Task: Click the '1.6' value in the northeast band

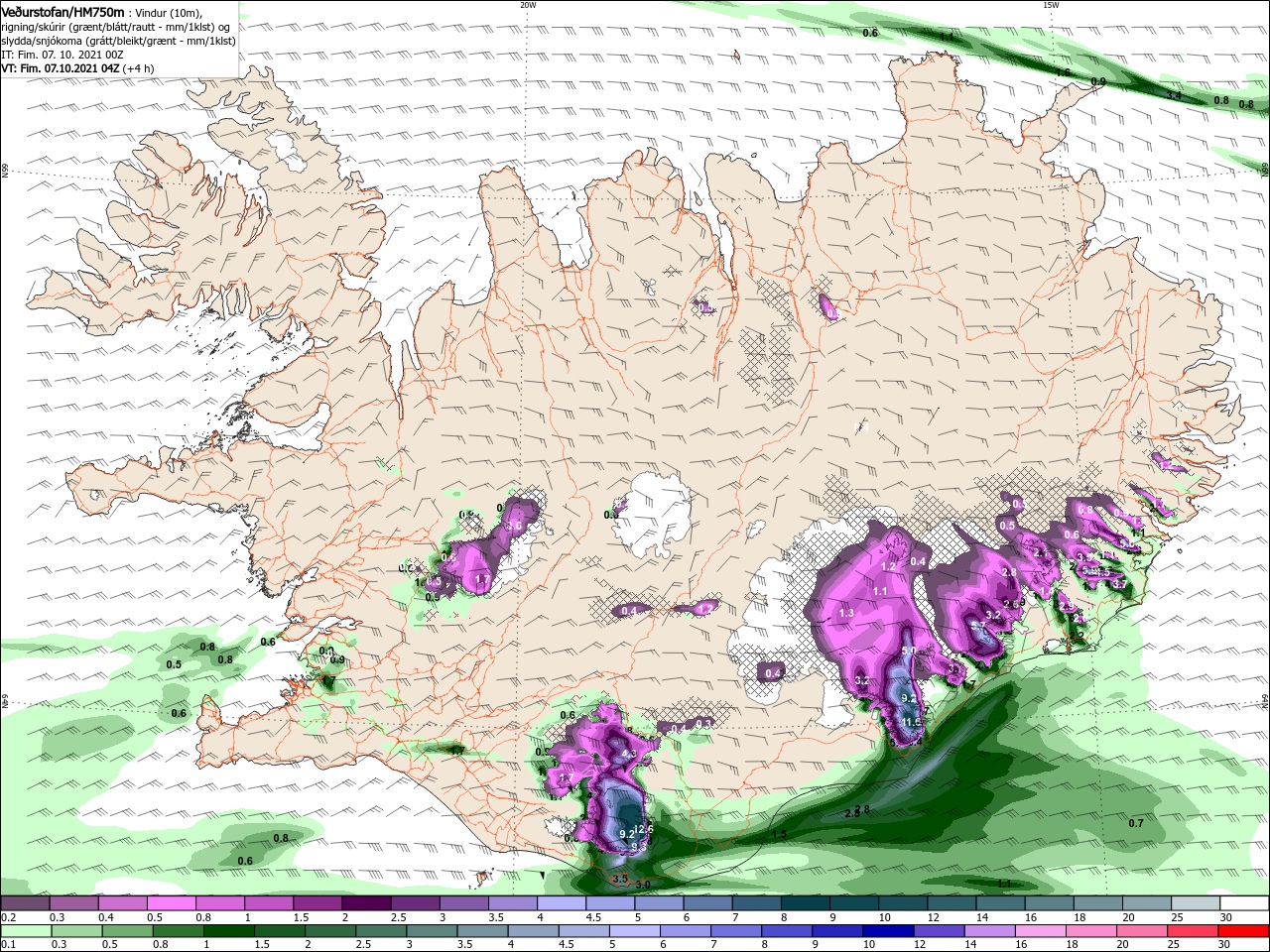Action: [1064, 72]
